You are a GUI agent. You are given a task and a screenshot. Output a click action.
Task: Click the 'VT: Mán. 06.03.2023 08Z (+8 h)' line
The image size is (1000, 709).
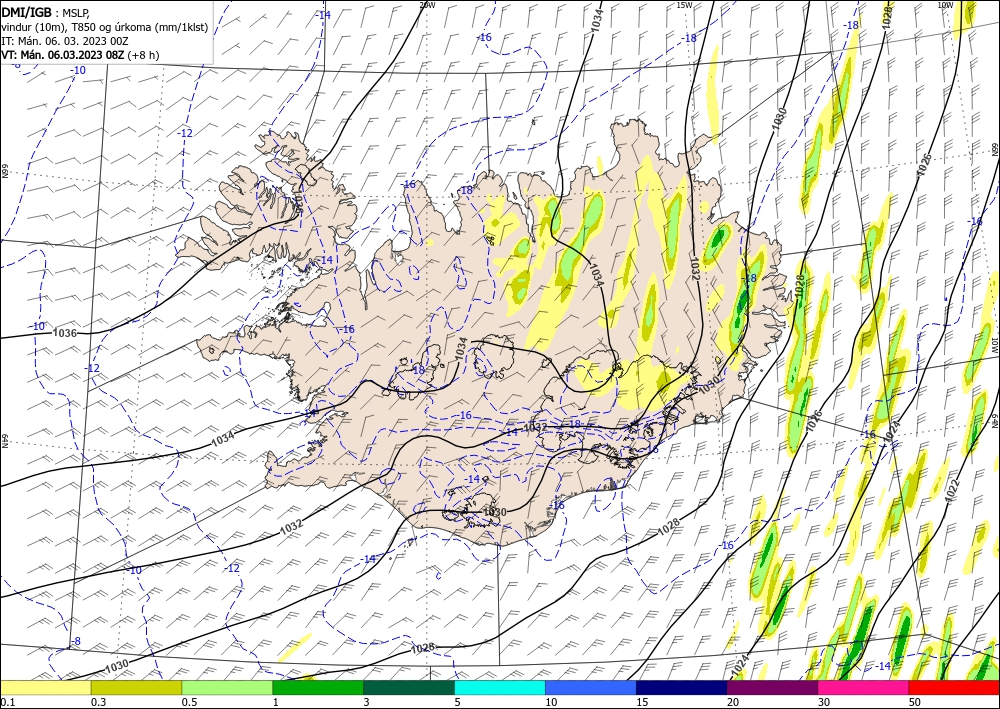[x=80, y=55]
